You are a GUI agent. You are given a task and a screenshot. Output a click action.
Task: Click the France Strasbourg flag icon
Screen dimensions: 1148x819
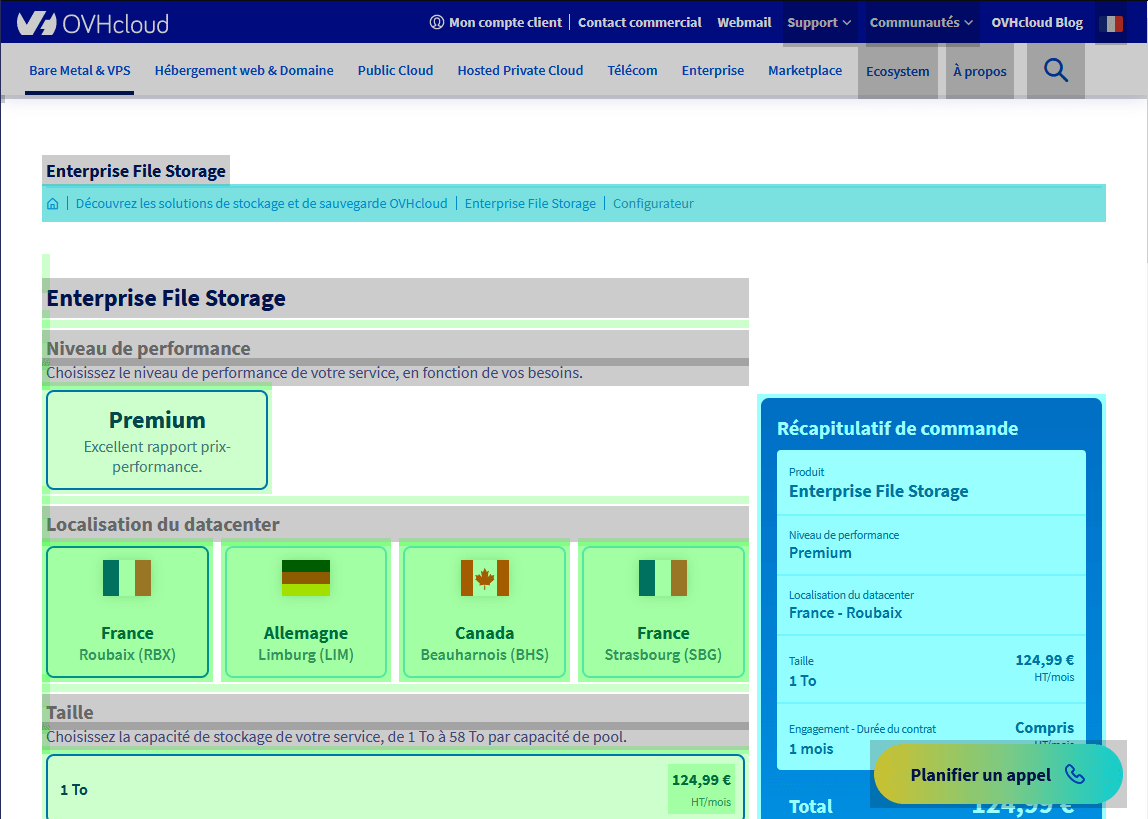click(663, 577)
